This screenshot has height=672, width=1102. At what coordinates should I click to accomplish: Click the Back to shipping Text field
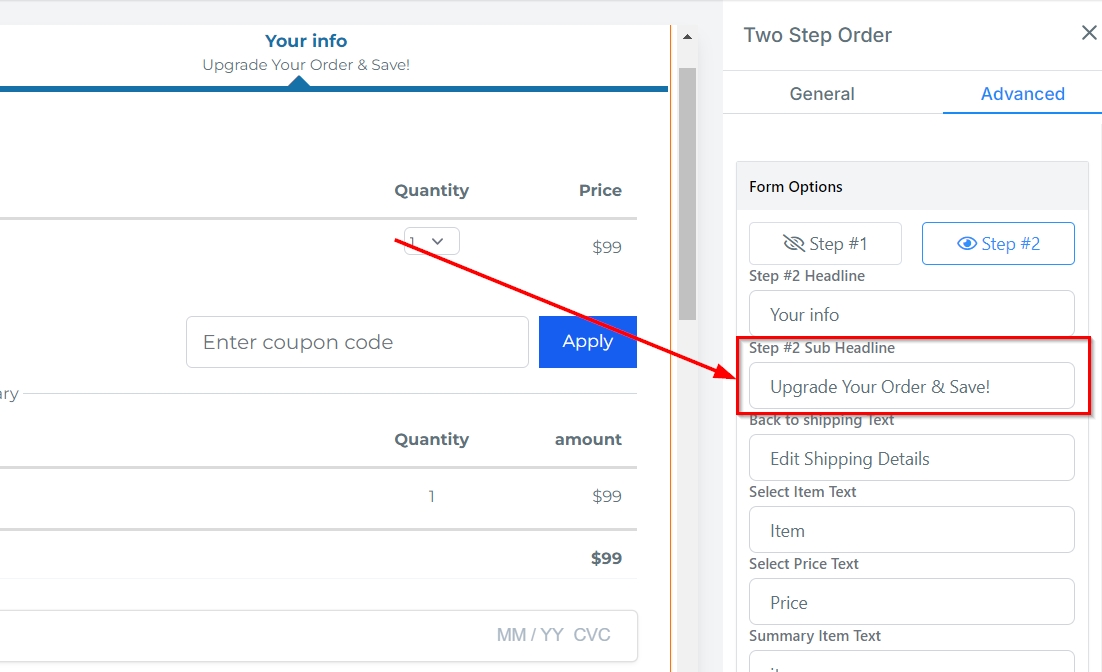click(911, 458)
